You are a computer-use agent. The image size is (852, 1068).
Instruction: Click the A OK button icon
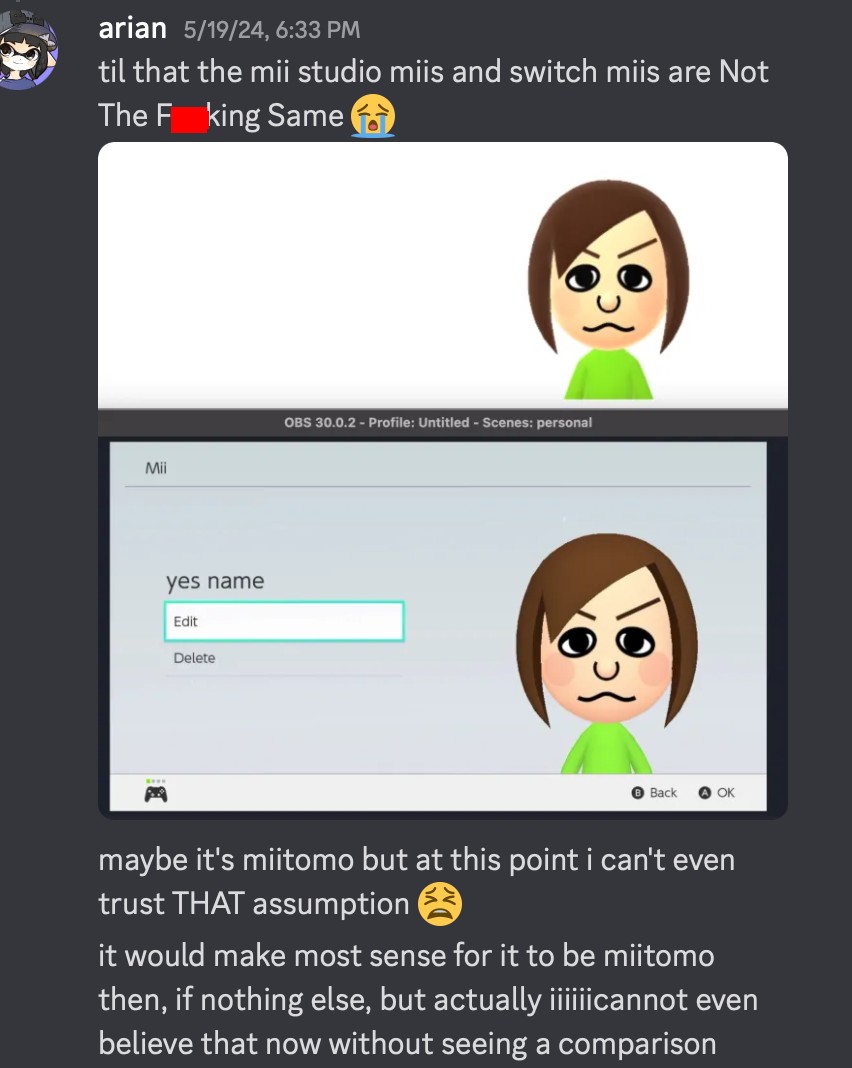pos(705,793)
